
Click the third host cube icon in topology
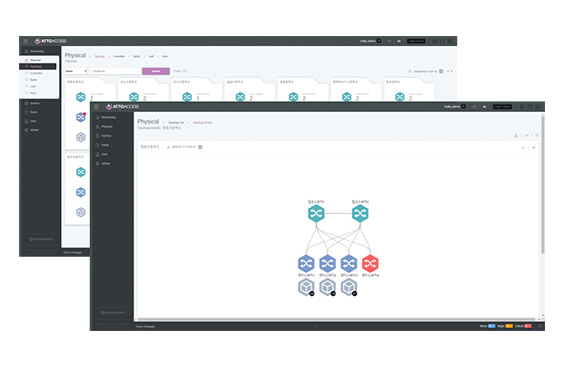349,287
